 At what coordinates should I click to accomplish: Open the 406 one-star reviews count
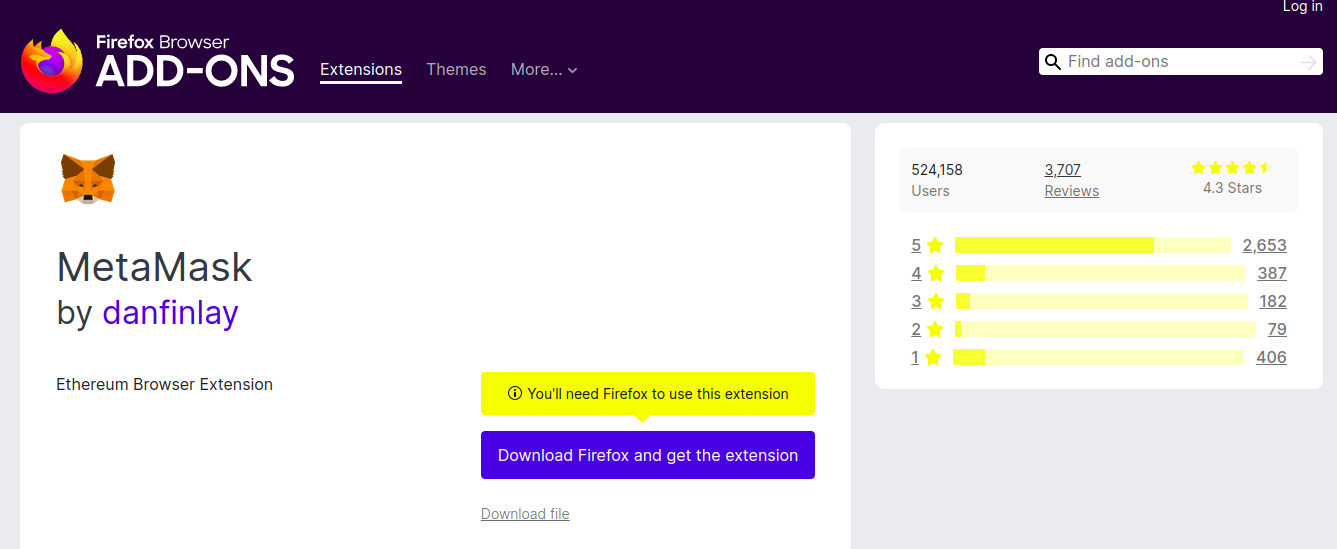pos(1271,358)
